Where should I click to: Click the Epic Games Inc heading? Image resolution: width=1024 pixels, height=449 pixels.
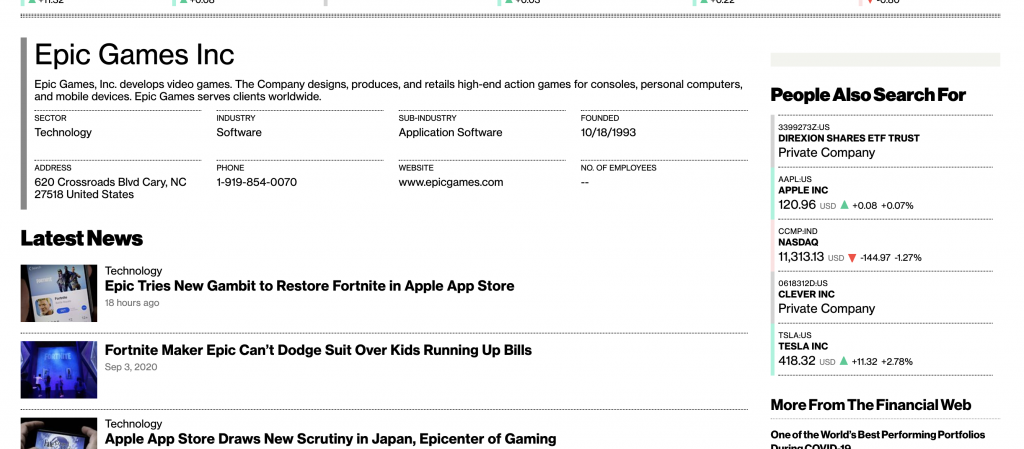tap(134, 54)
